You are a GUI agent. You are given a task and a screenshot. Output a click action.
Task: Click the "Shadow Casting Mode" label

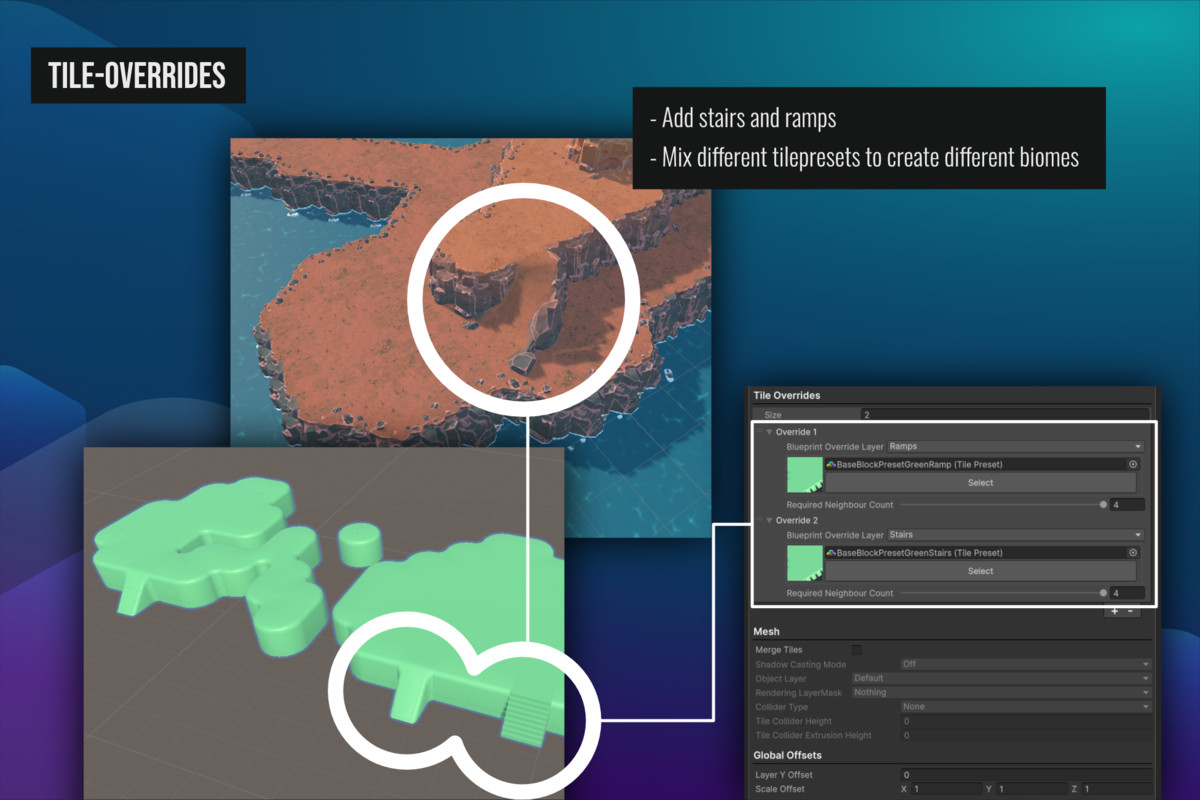pyautogui.click(x=800, y=664)
